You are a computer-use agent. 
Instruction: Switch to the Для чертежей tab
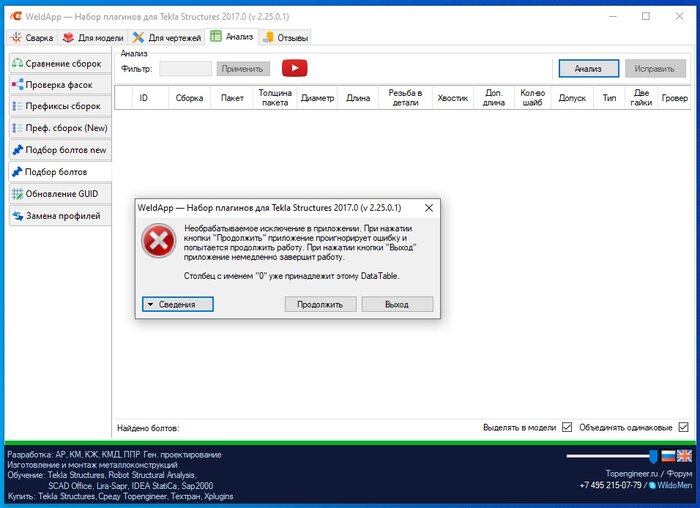pyautogui.click(x=167, y=38)
